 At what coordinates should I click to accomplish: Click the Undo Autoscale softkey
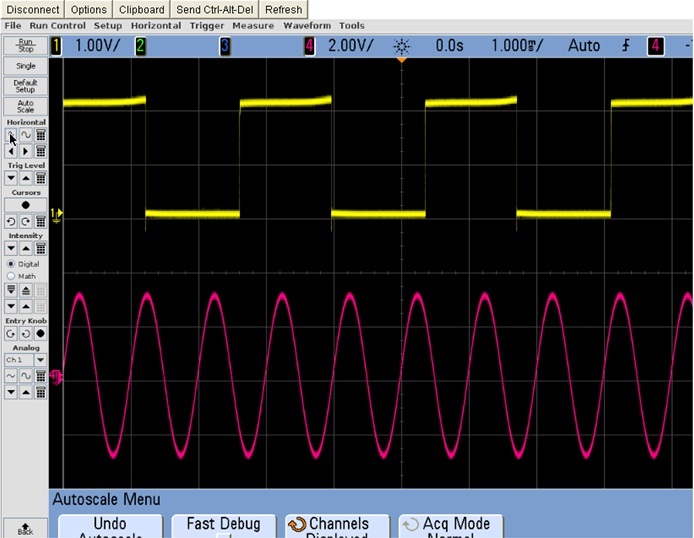(x=109, y=526)
